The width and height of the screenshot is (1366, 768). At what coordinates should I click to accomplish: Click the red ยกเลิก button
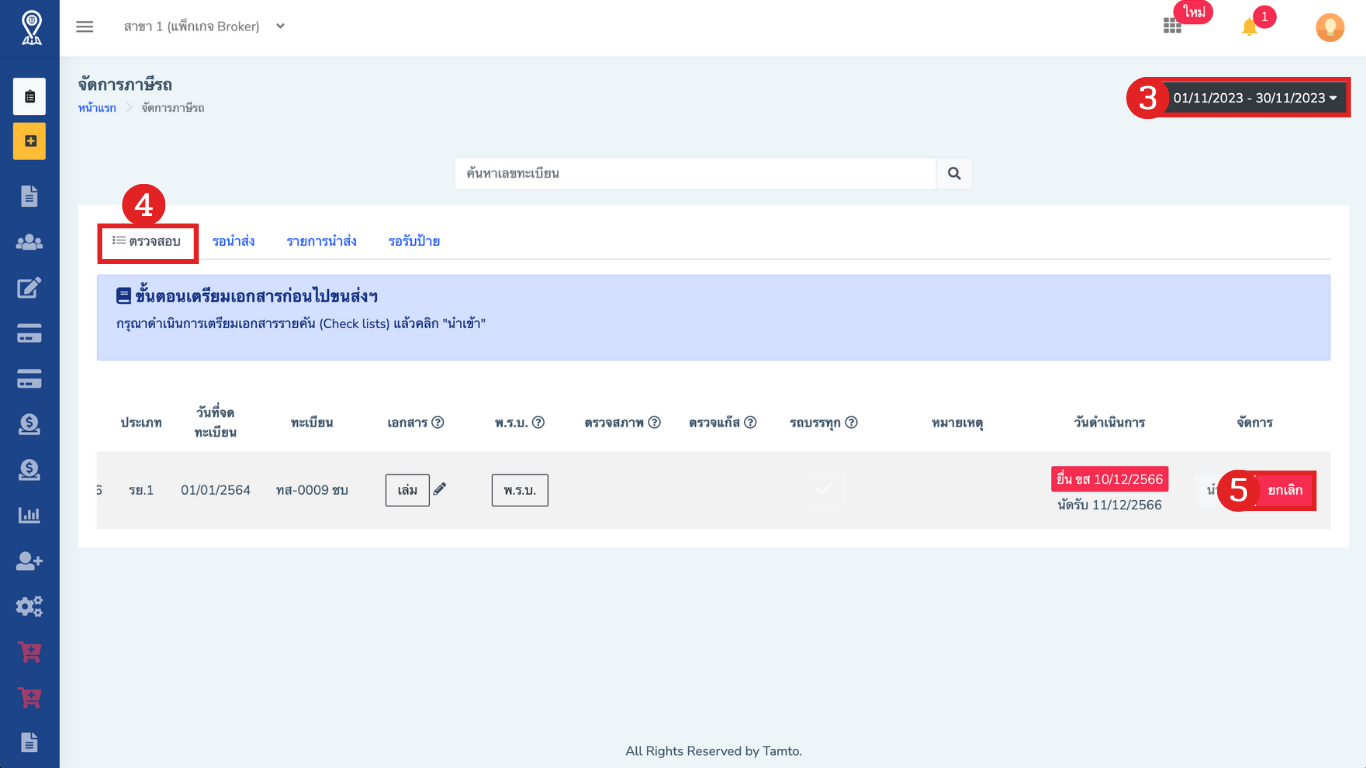1285,490
